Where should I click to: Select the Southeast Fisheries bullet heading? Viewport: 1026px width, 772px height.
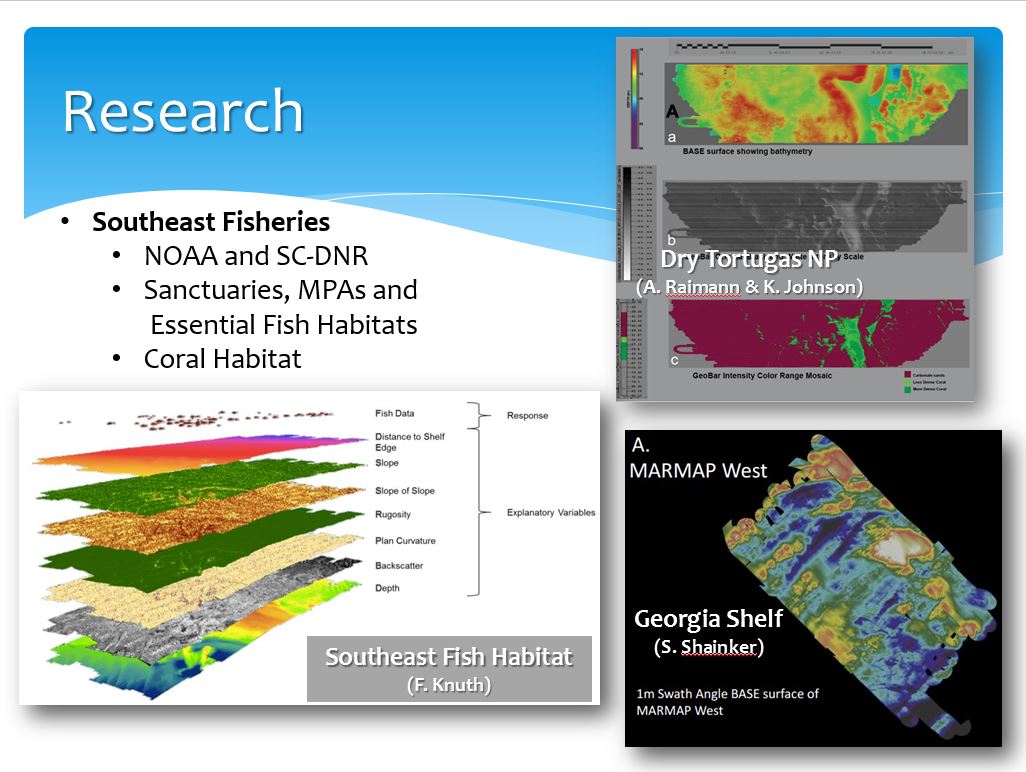pyautogui.click(x=211, y=221)
